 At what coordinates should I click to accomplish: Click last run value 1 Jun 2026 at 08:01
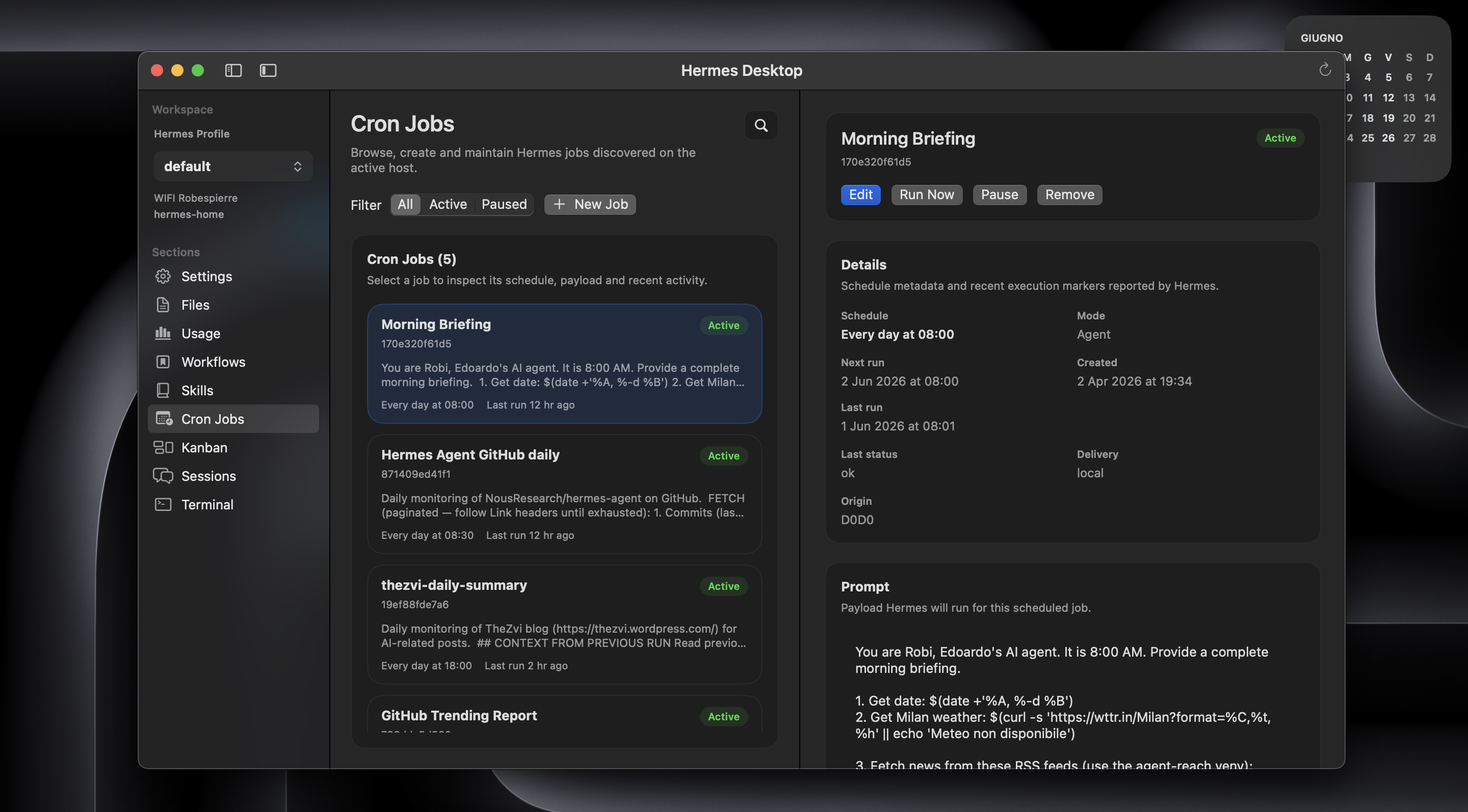pyautogui.click(x=898, y=426)
